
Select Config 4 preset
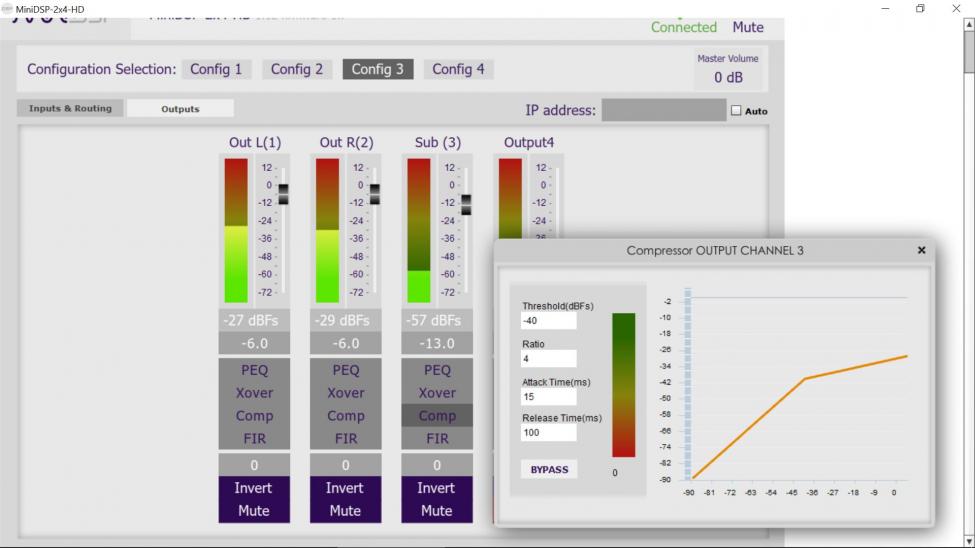[458, 69]
